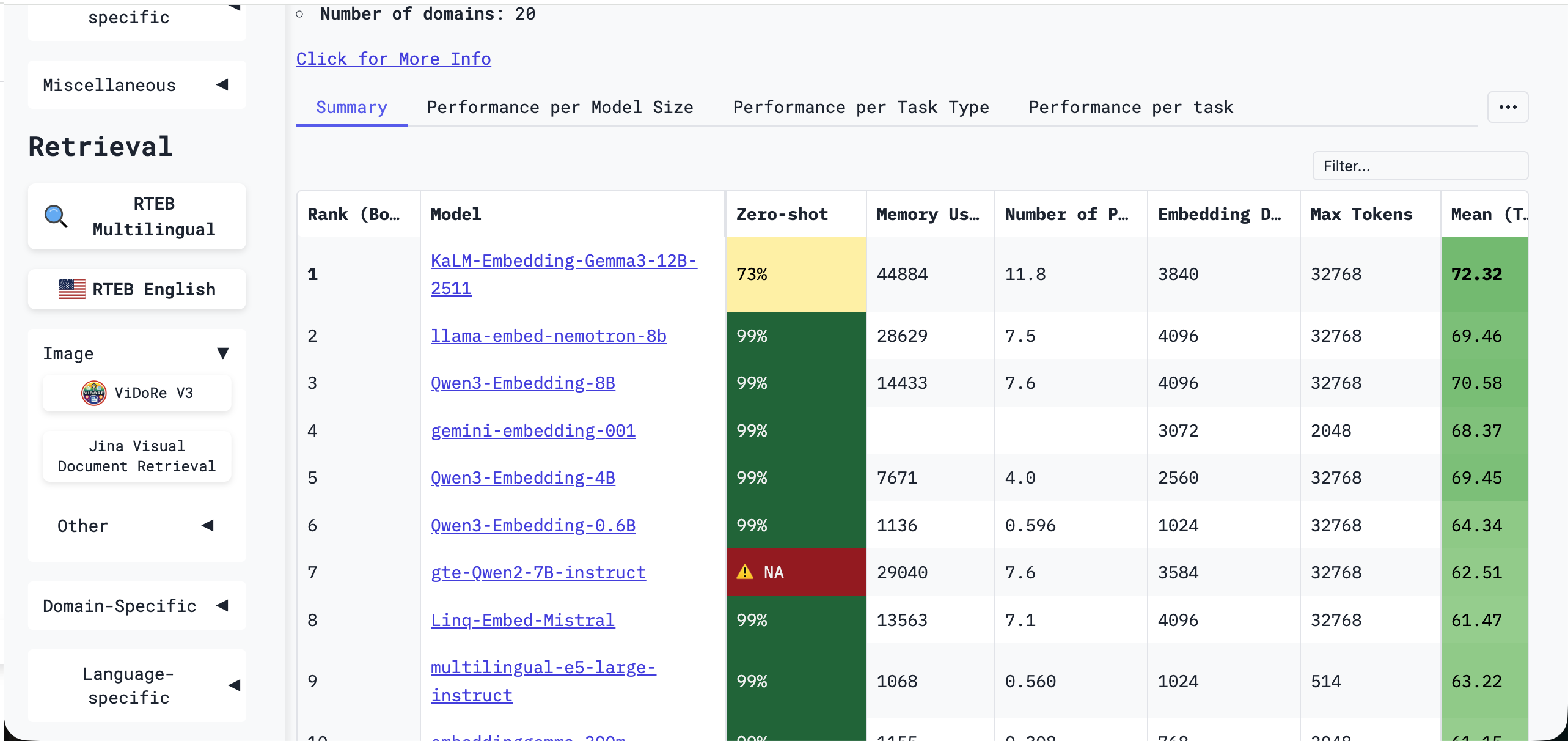The image size is (1568, 741).
Task: Switch to Performance per Model Size tab
Action: click(560, 108)
